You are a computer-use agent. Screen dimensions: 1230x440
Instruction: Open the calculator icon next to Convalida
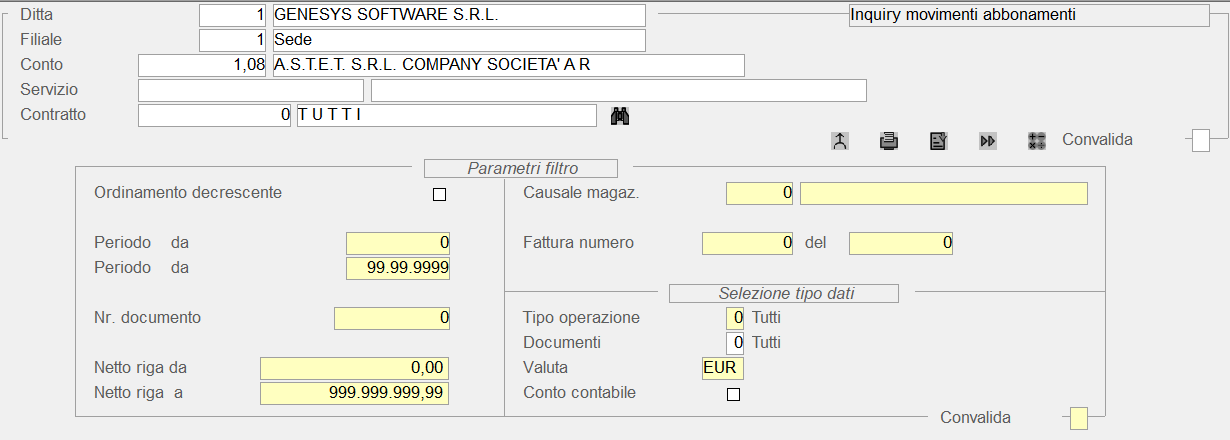pos(1037,141)
